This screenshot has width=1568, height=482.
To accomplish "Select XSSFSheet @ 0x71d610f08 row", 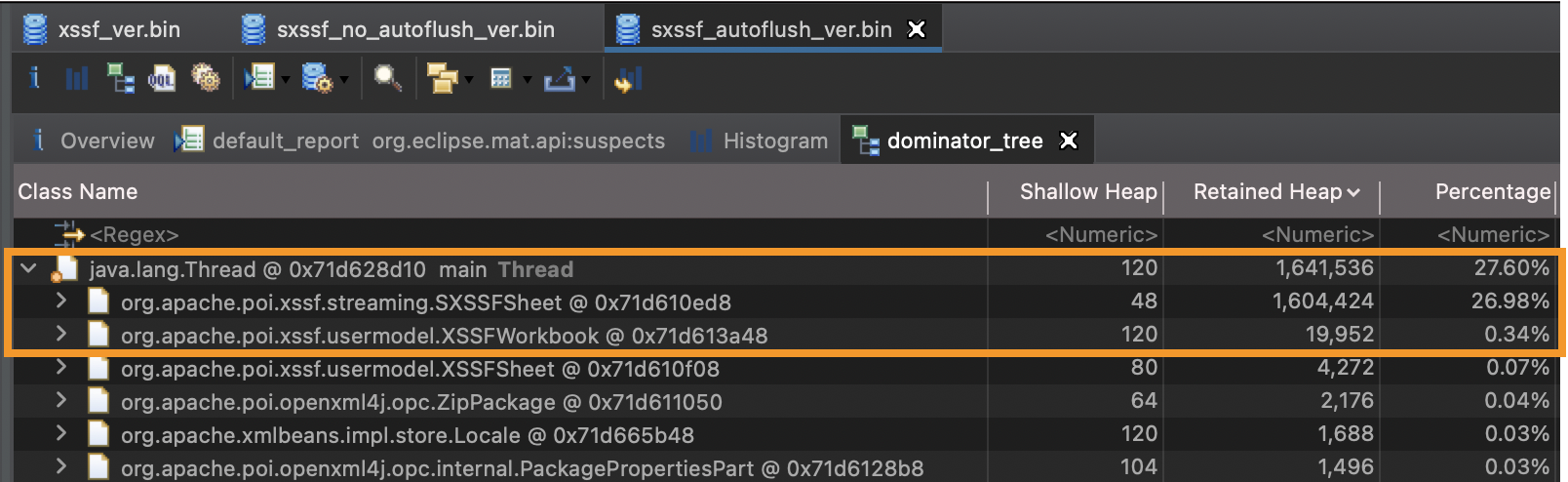I will click(x=784, y=368).
